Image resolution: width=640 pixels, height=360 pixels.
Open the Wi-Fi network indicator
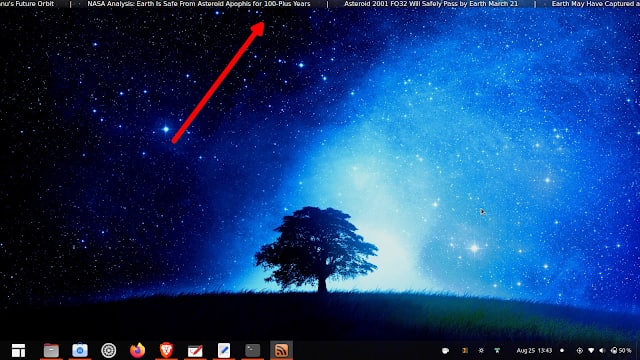(x=591, y=351)
